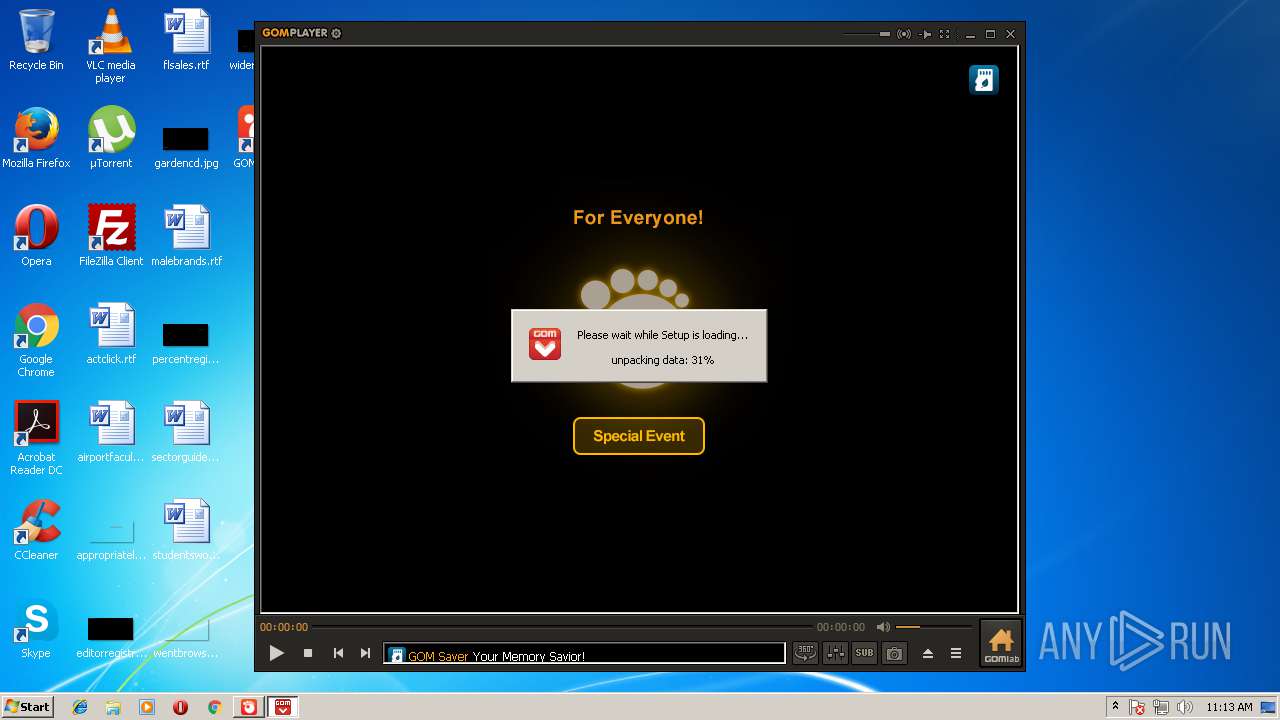Open VLC media player desktop icon
1280x720 pixels.
[110, 45]
